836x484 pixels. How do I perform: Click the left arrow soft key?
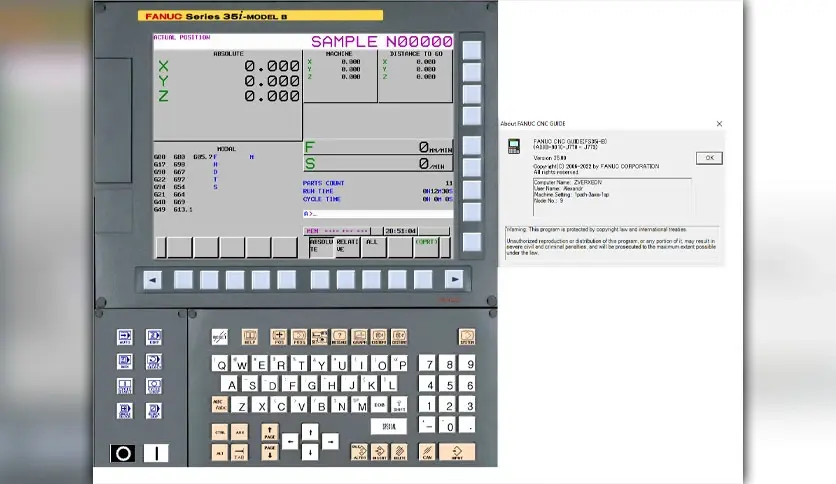[x=152, y=280]
